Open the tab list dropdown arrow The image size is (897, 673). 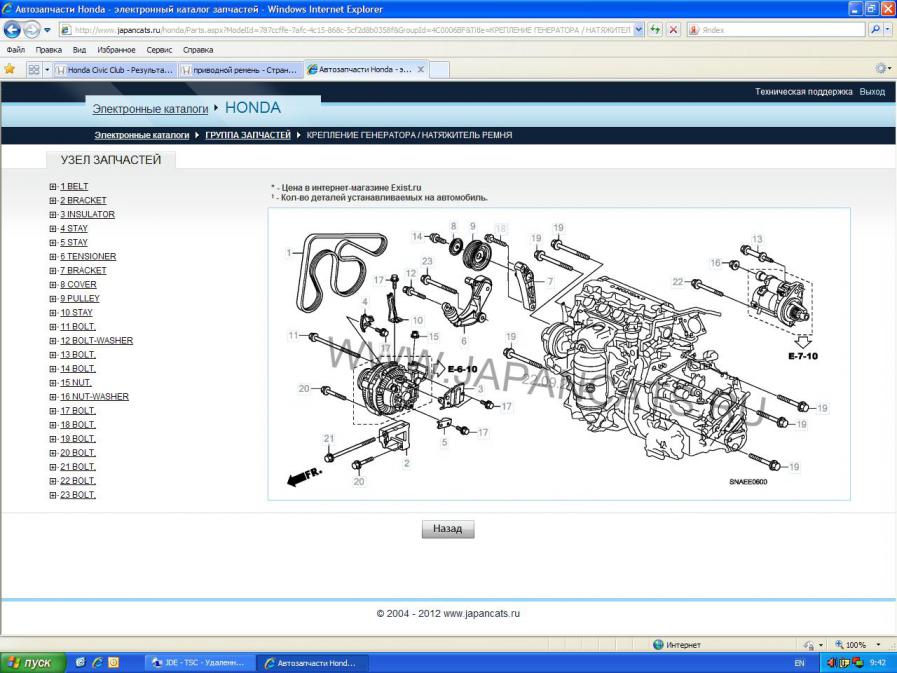[x=47, y=69]
